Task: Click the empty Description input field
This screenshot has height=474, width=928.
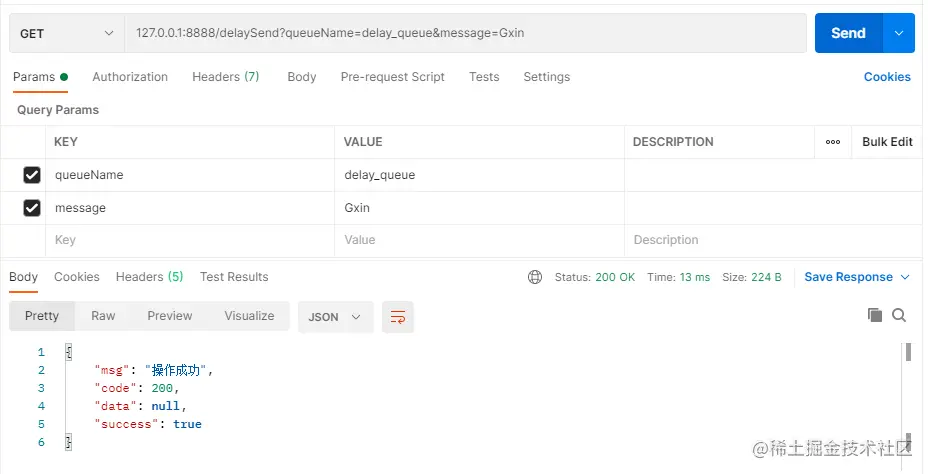Action: click(x=774, y=240)
